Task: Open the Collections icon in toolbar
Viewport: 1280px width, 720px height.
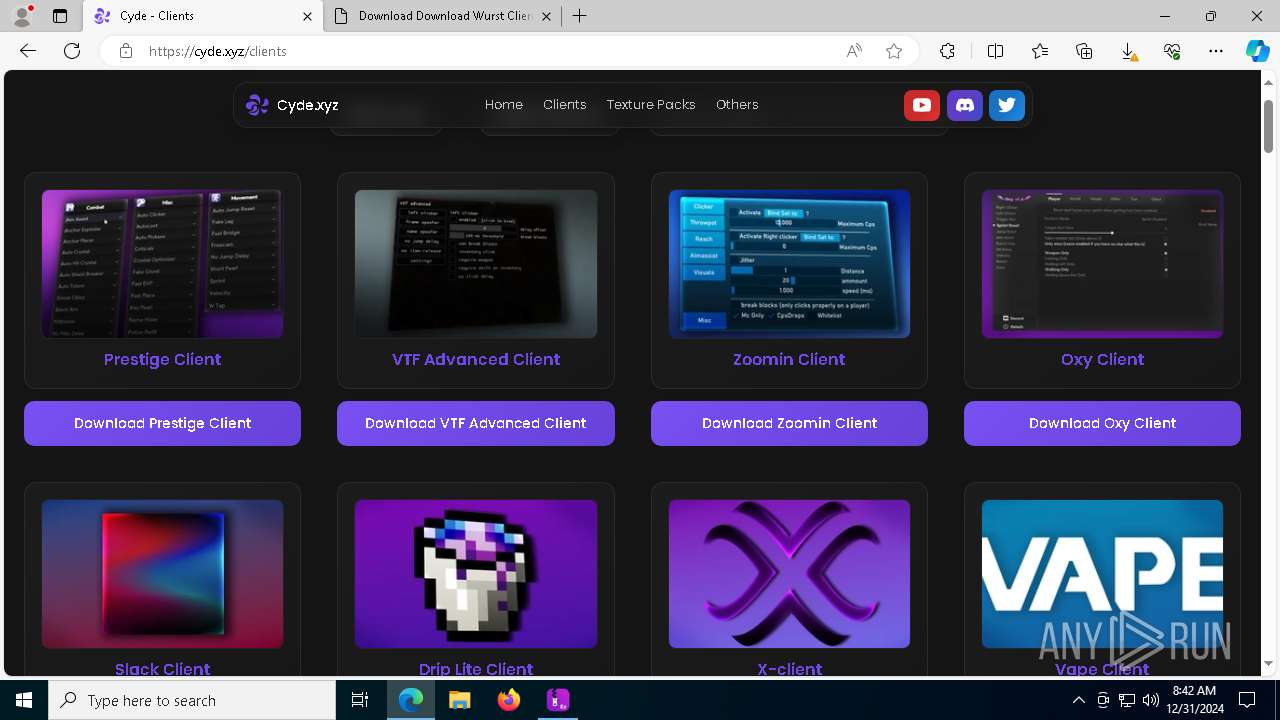Action: click(x=1084, y=51)
